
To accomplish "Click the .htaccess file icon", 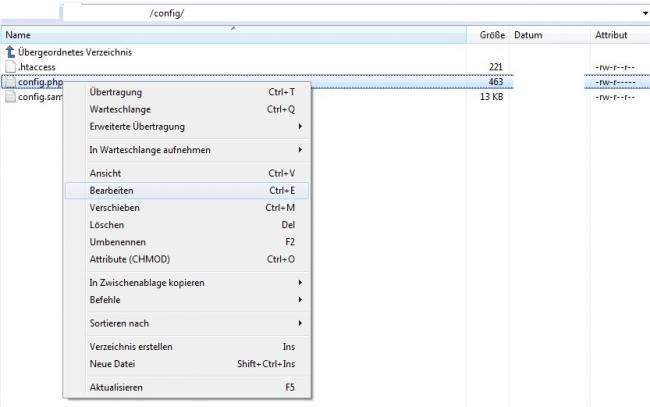I will (x=10, y=67).
